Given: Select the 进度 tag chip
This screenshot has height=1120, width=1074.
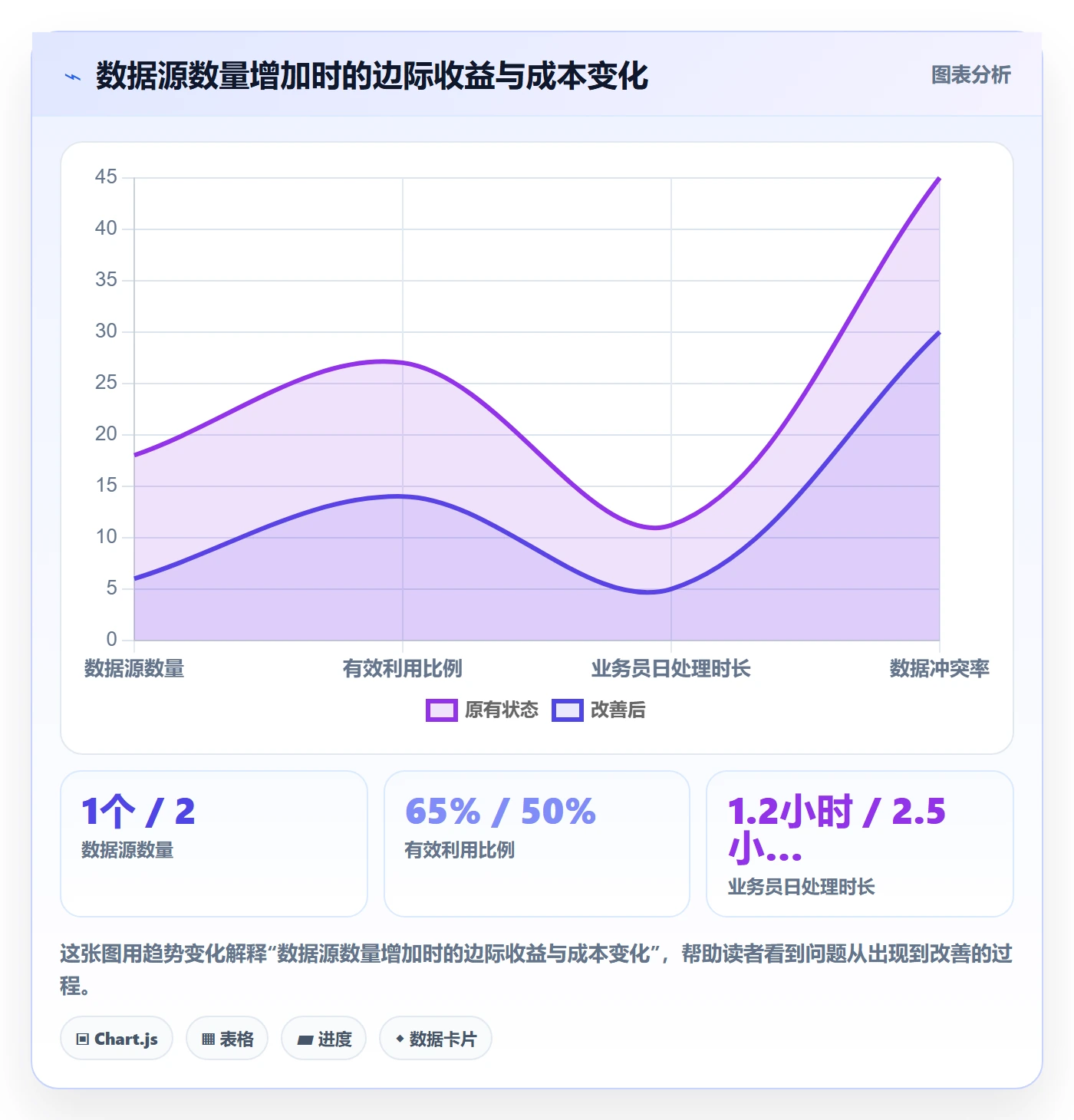Looking at the screenshot, I should pyautogui.click(x=324, y=1039).
